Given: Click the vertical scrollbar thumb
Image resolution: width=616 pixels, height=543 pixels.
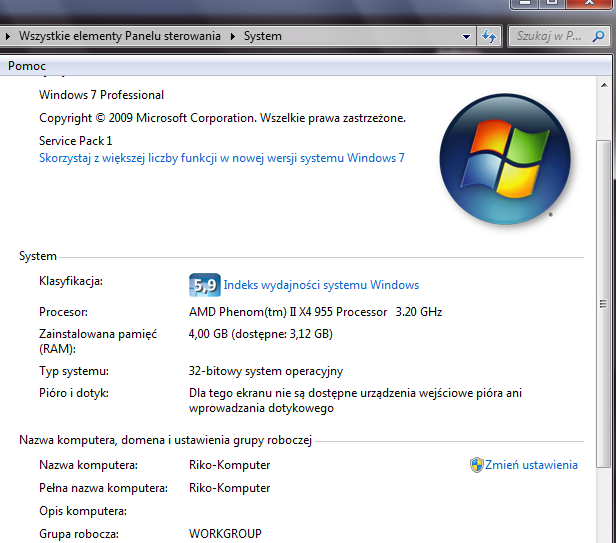Looking at the screenshot, I should 604,303.
